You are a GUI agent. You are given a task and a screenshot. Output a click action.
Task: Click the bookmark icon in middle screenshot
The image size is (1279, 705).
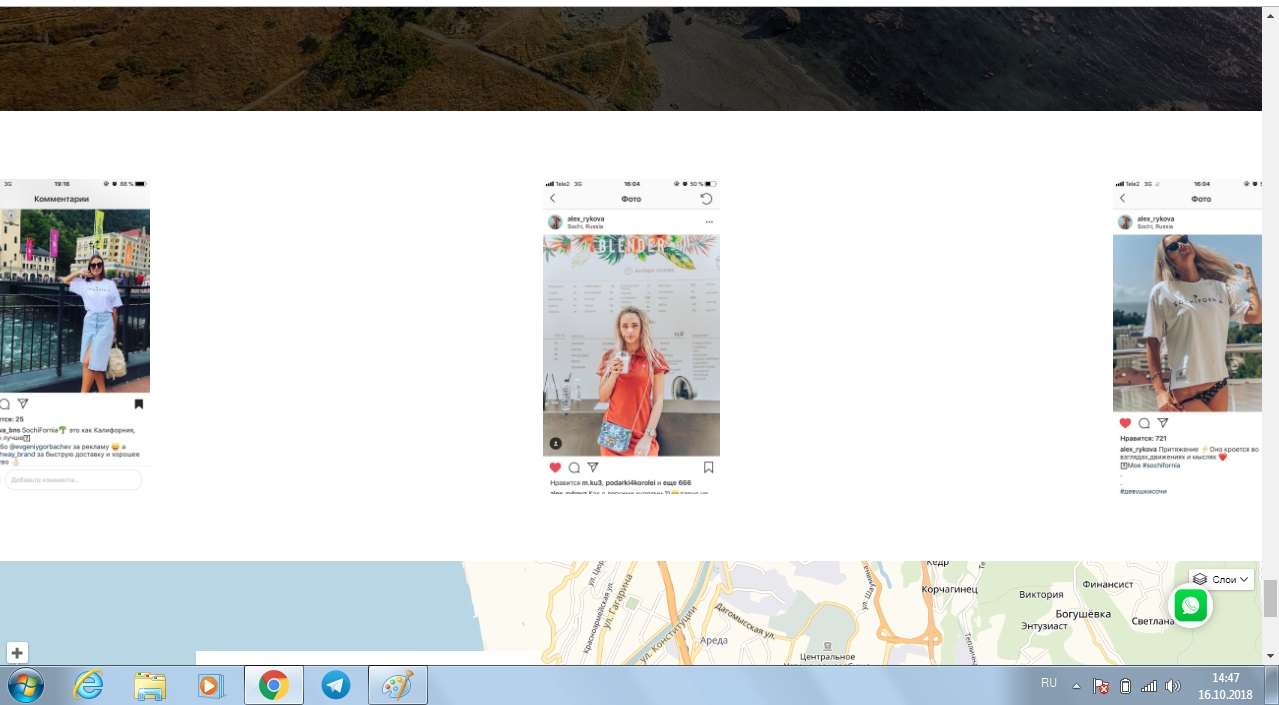click(708, 467)
